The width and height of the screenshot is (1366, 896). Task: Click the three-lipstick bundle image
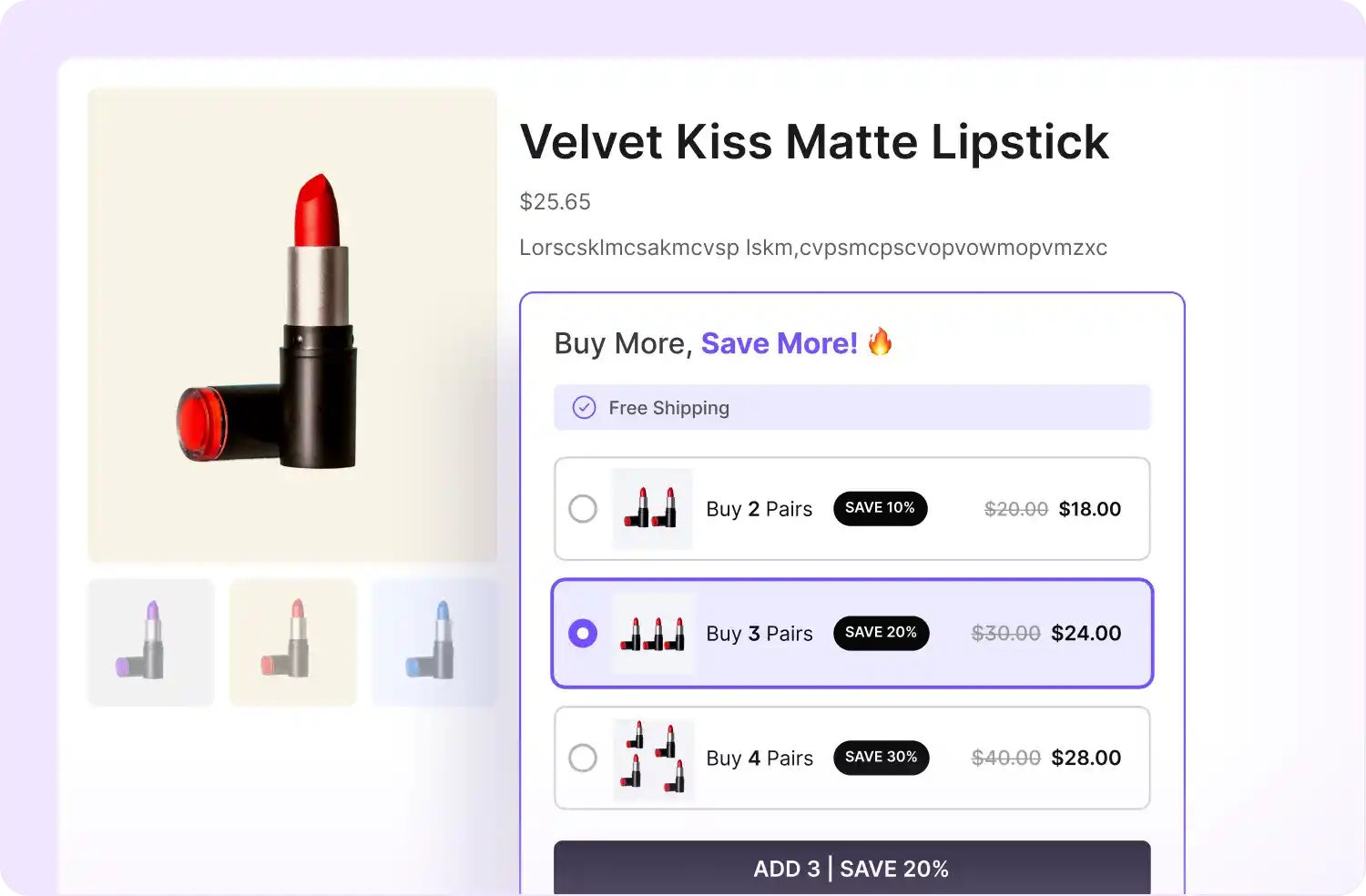[652, 633]
